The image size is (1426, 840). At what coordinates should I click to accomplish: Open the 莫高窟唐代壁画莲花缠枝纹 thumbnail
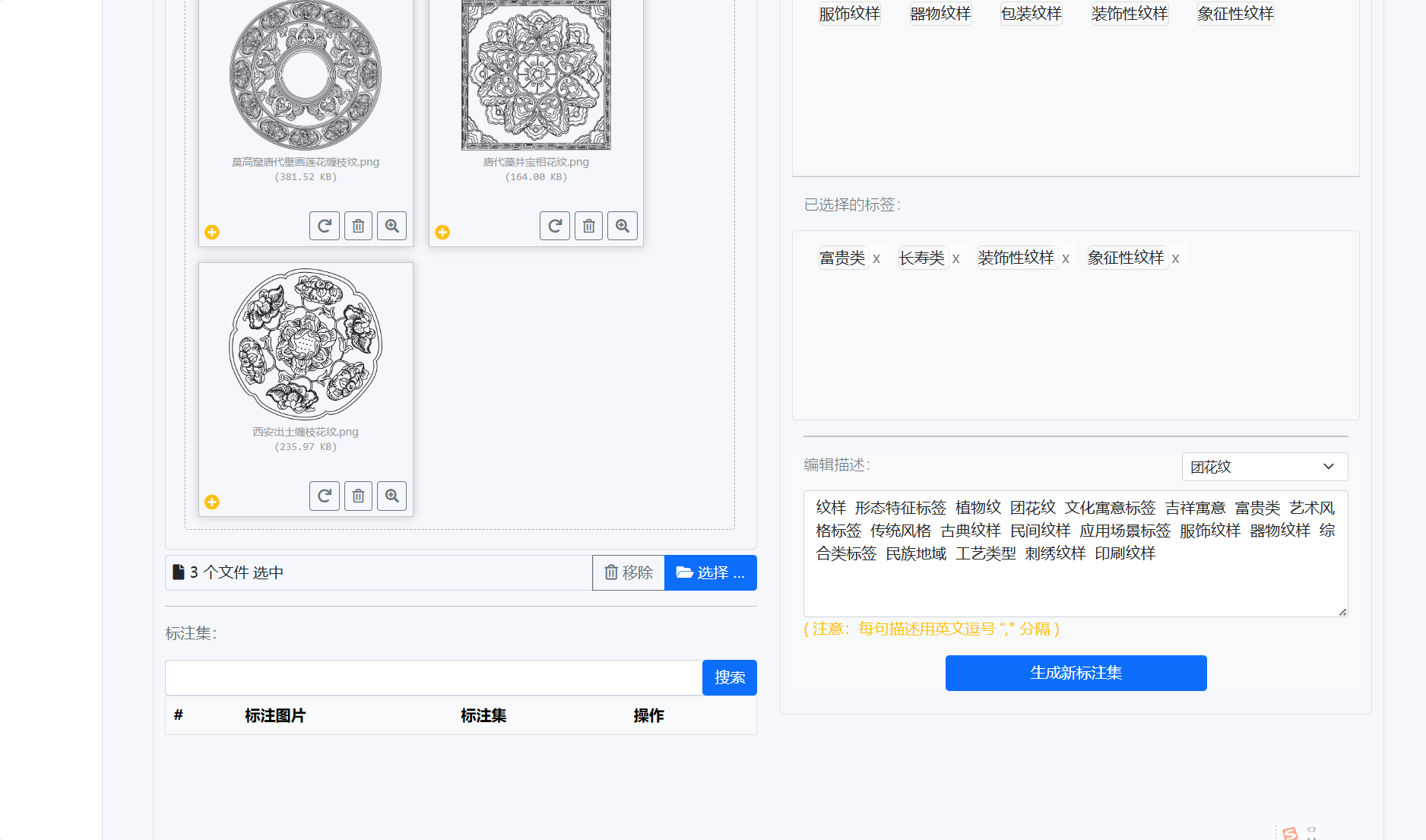[306, 74]
